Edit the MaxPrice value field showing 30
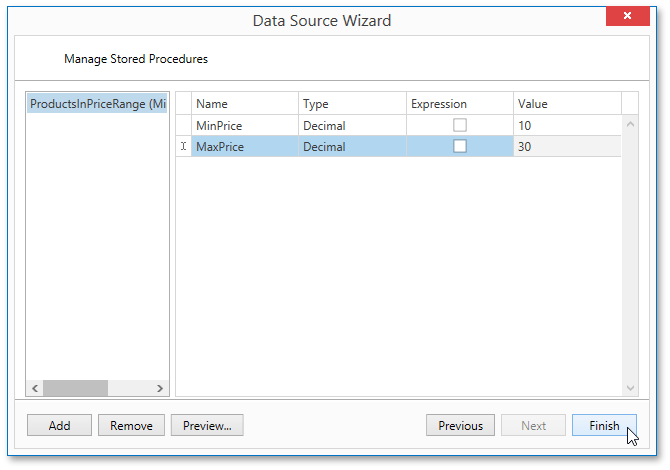The image size is (670, 470). click(566, 146)
